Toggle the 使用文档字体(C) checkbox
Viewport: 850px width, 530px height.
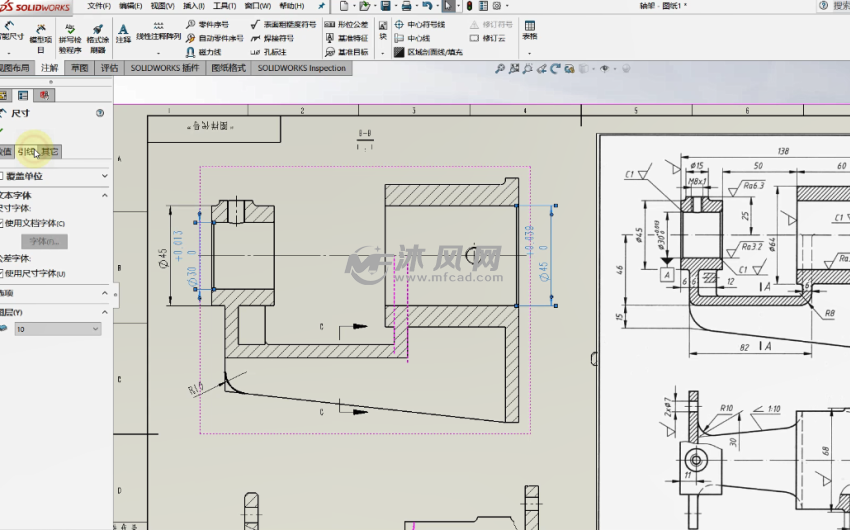[x=2, y=223]
